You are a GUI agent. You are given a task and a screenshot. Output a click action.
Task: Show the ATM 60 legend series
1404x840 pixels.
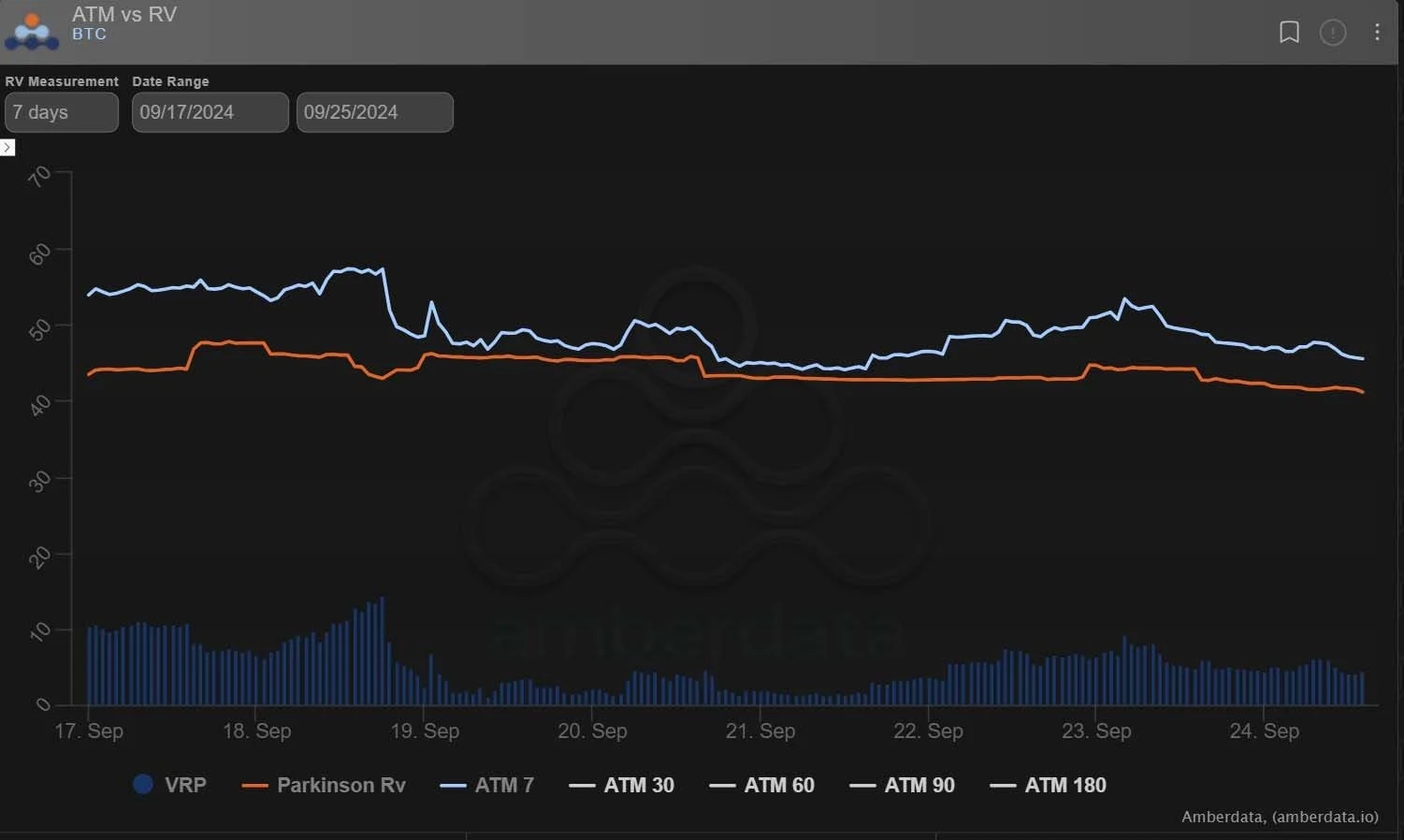click(761, 785)
